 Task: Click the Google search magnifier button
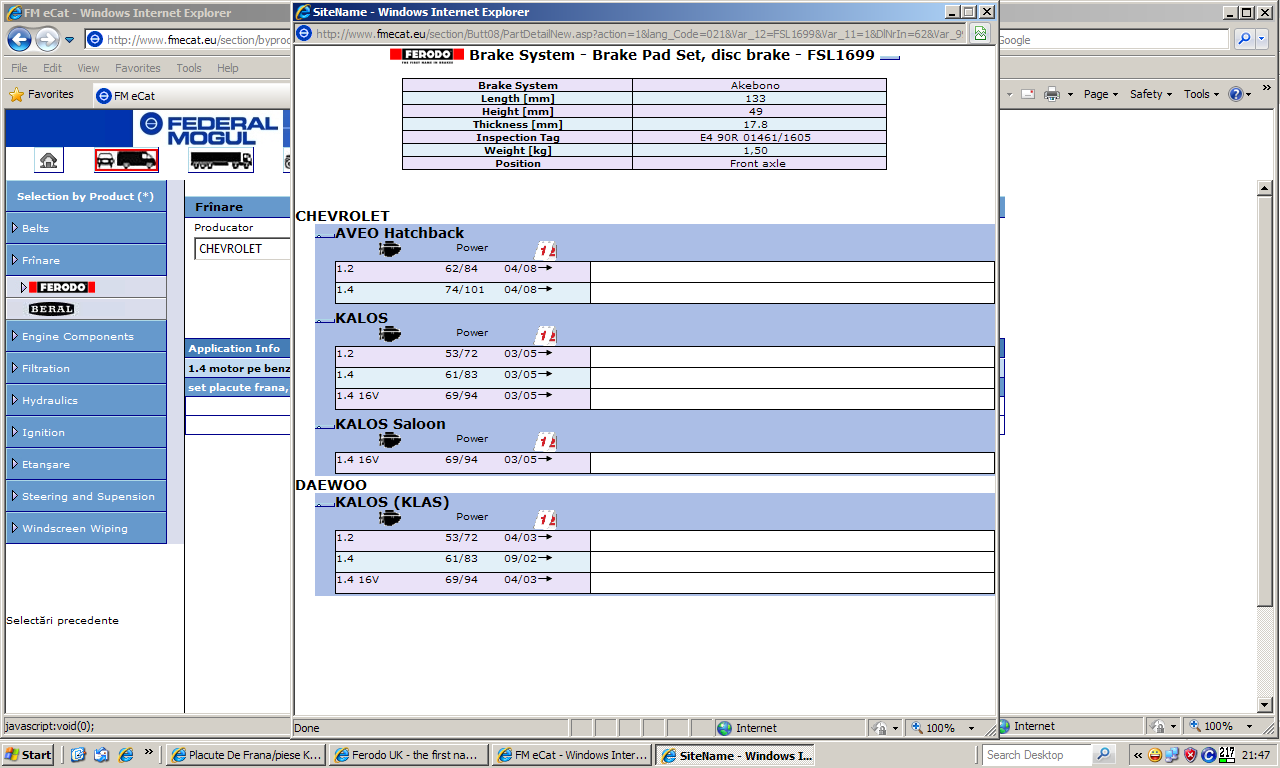[1245, 40]
